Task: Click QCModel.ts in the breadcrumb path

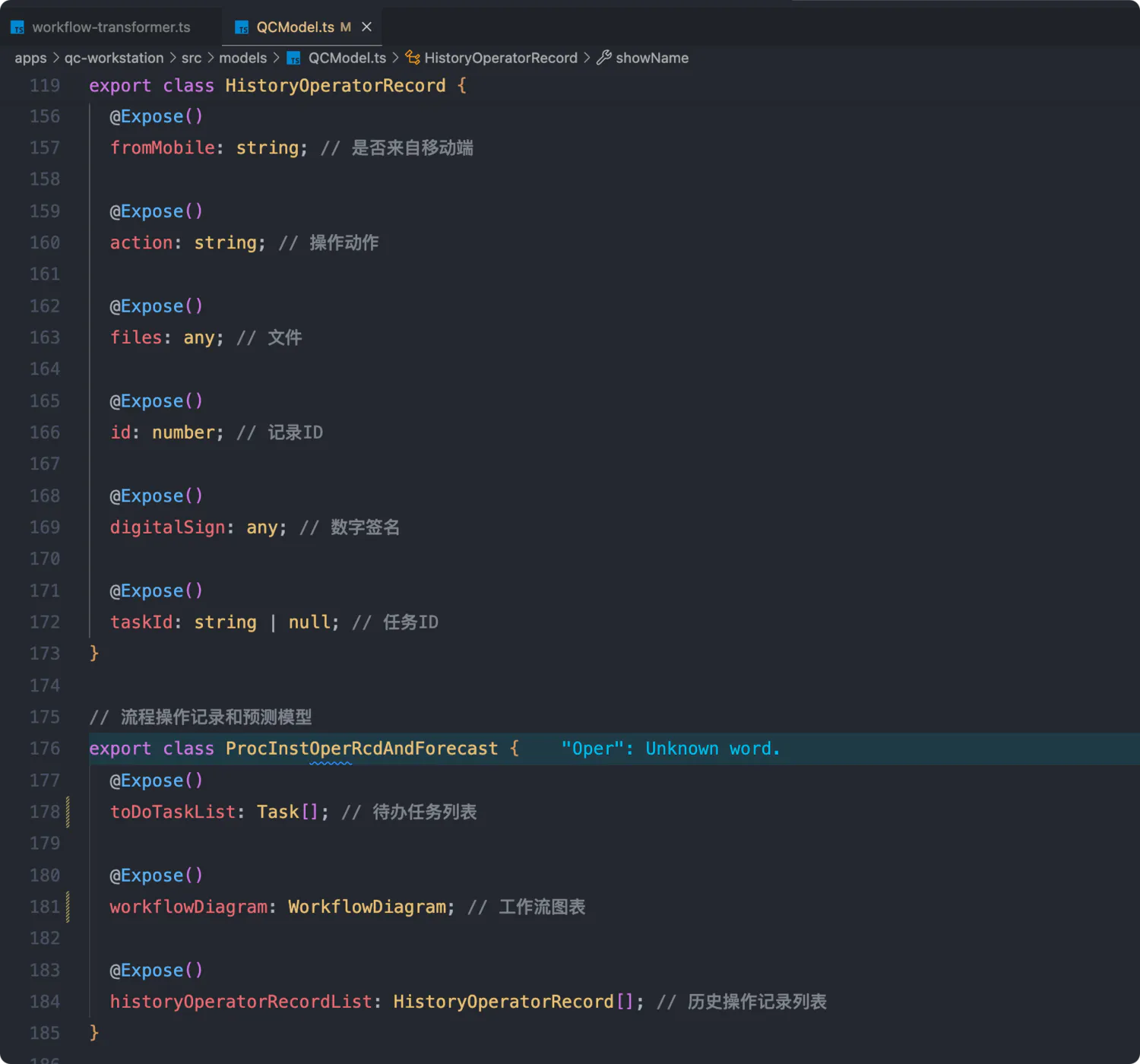Action: (x=347, y=59)
